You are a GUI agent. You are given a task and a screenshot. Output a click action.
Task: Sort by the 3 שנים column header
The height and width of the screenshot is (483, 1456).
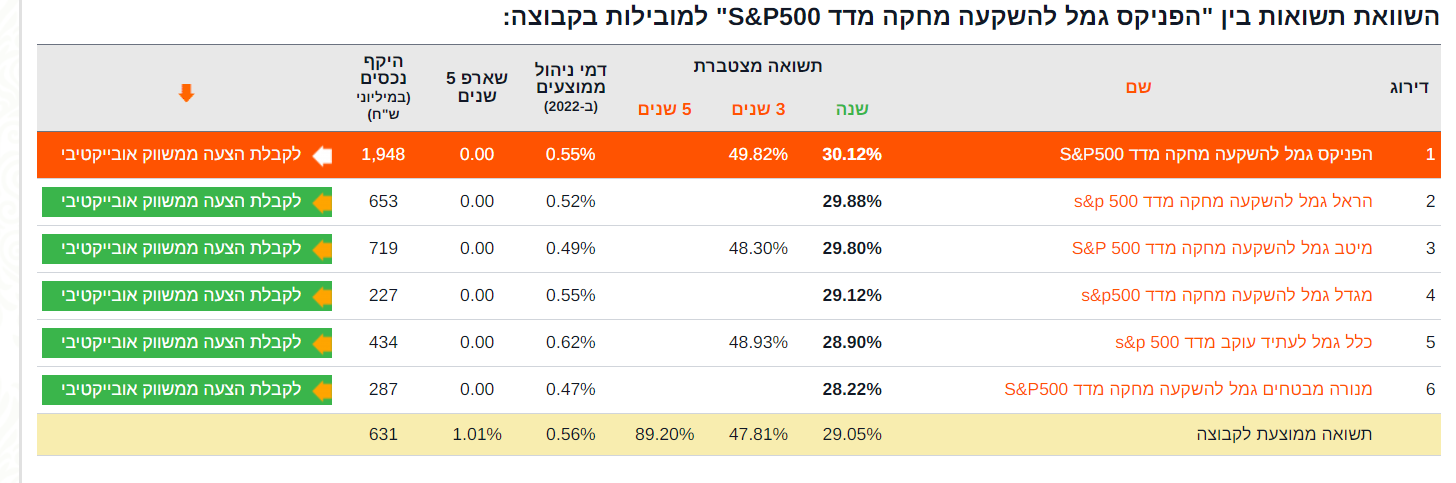coord(758,109)
